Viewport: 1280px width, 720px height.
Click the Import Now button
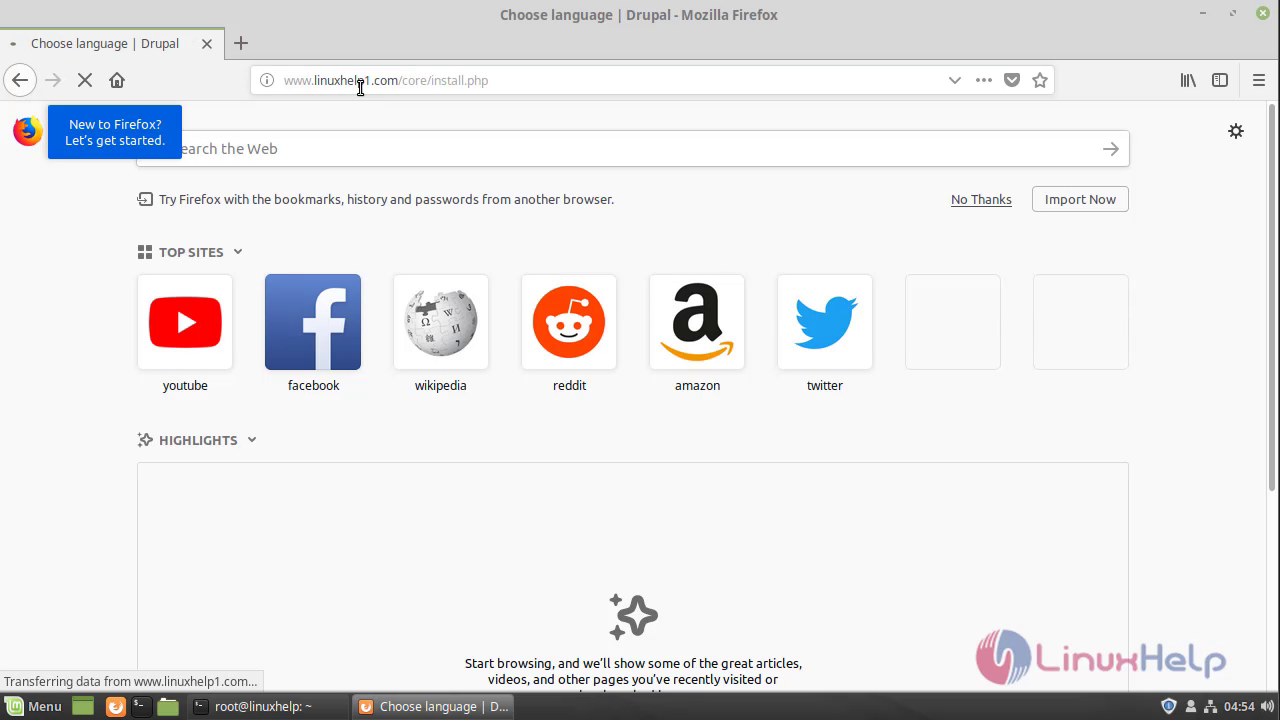(x=1080, y=199)
